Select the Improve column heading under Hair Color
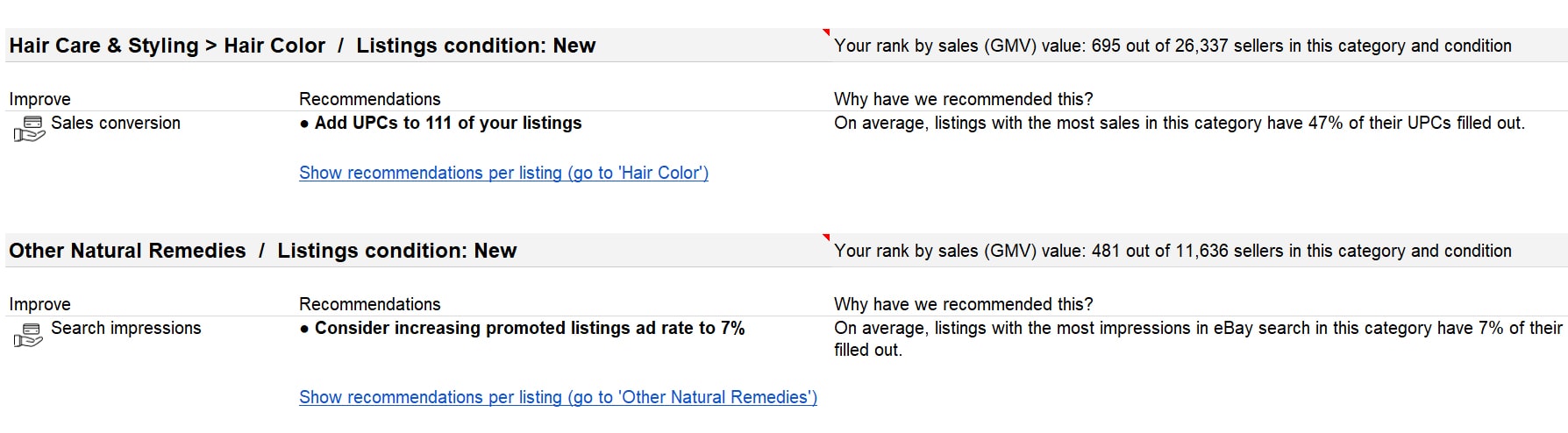Image resolution: width=1568 pixels, height=433 pixels. [x=39, y=99]
